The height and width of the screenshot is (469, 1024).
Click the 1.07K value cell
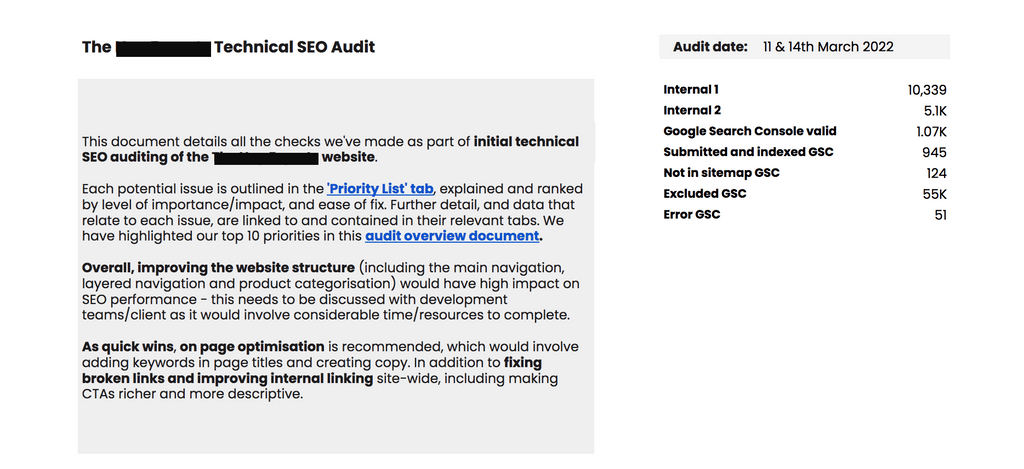[931, 131]
